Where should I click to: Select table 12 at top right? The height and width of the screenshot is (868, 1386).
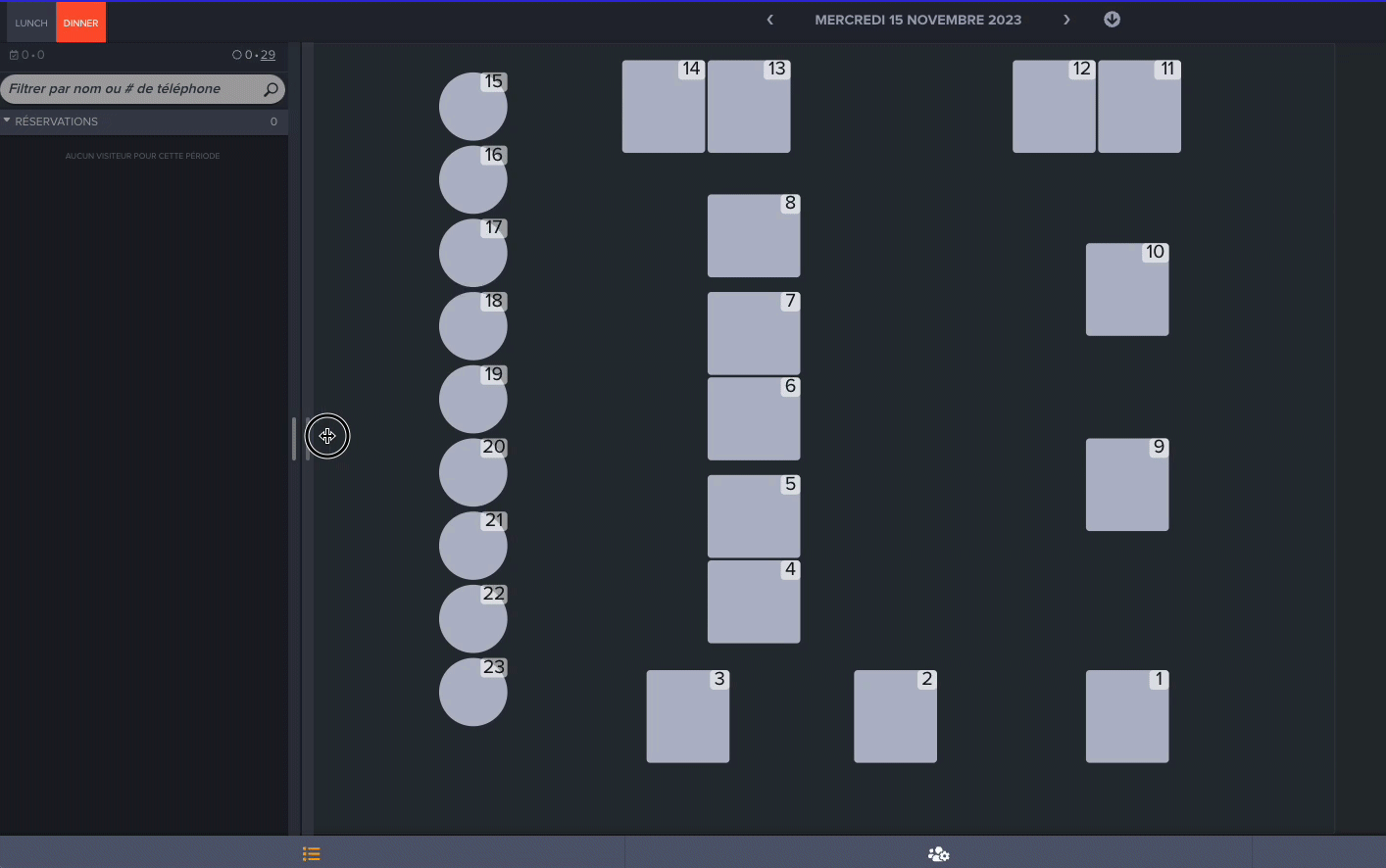coord(1054,106)
